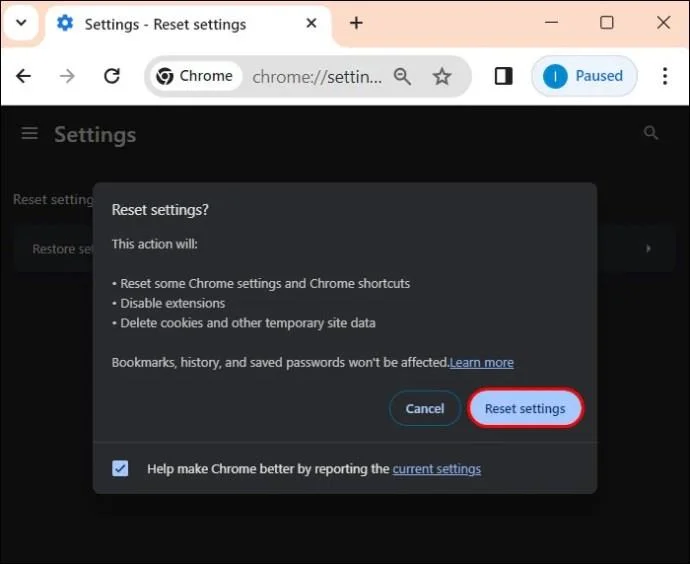Viewport: 690px width, 564px height.
Task: Click the forward navigation arrow
Action: pyautogui.click(x=67, y=76)
